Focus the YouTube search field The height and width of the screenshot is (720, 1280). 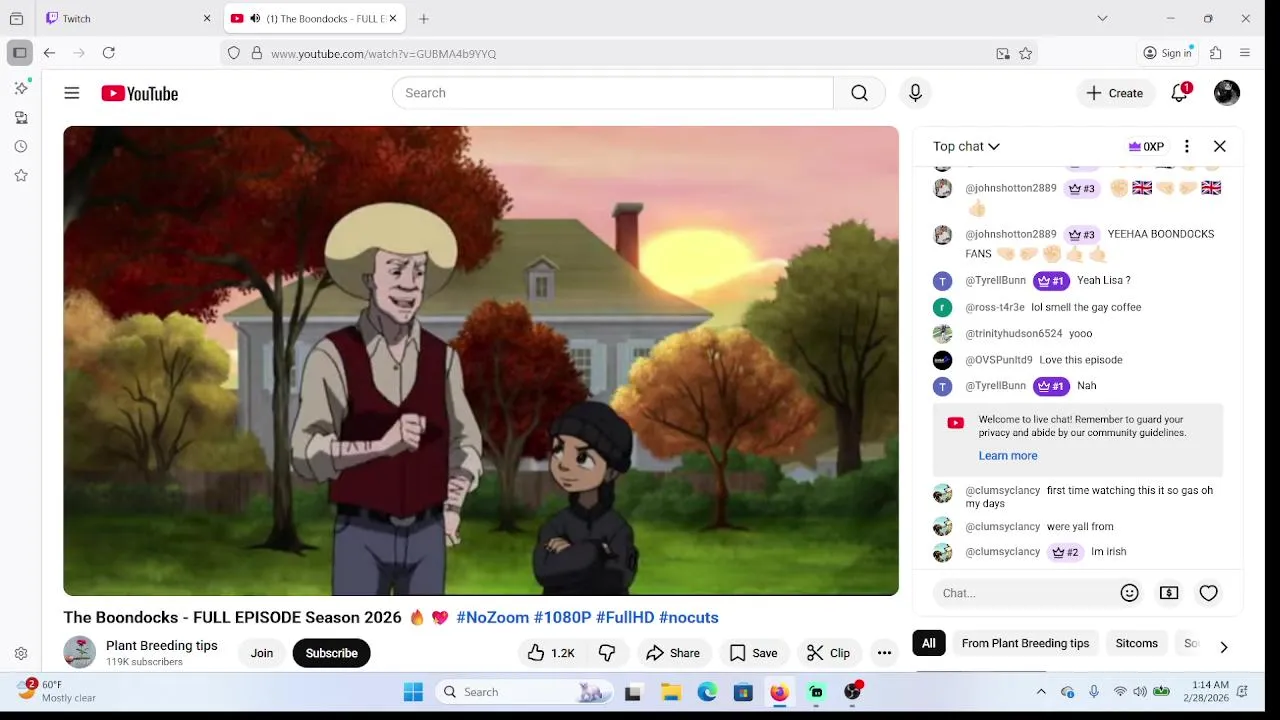coord(612,93)
